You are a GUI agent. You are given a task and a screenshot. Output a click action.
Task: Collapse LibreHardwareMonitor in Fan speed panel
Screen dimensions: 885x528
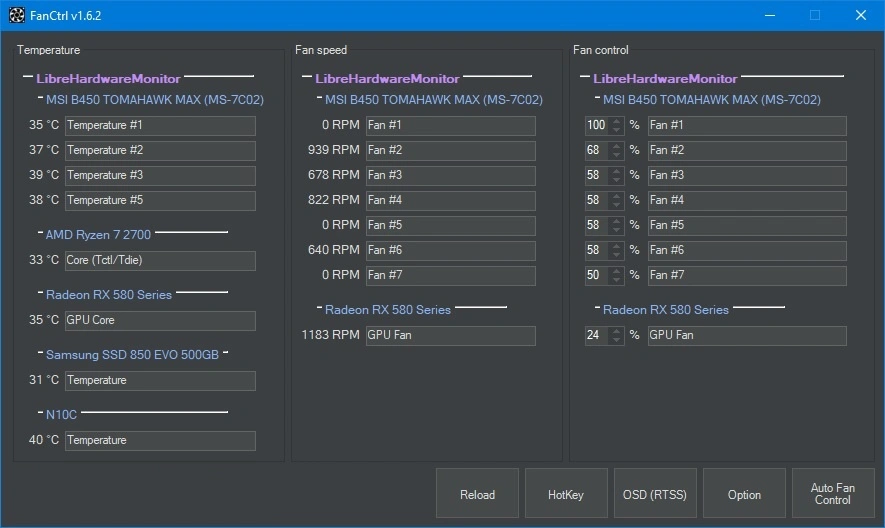[x=306, y=76]
